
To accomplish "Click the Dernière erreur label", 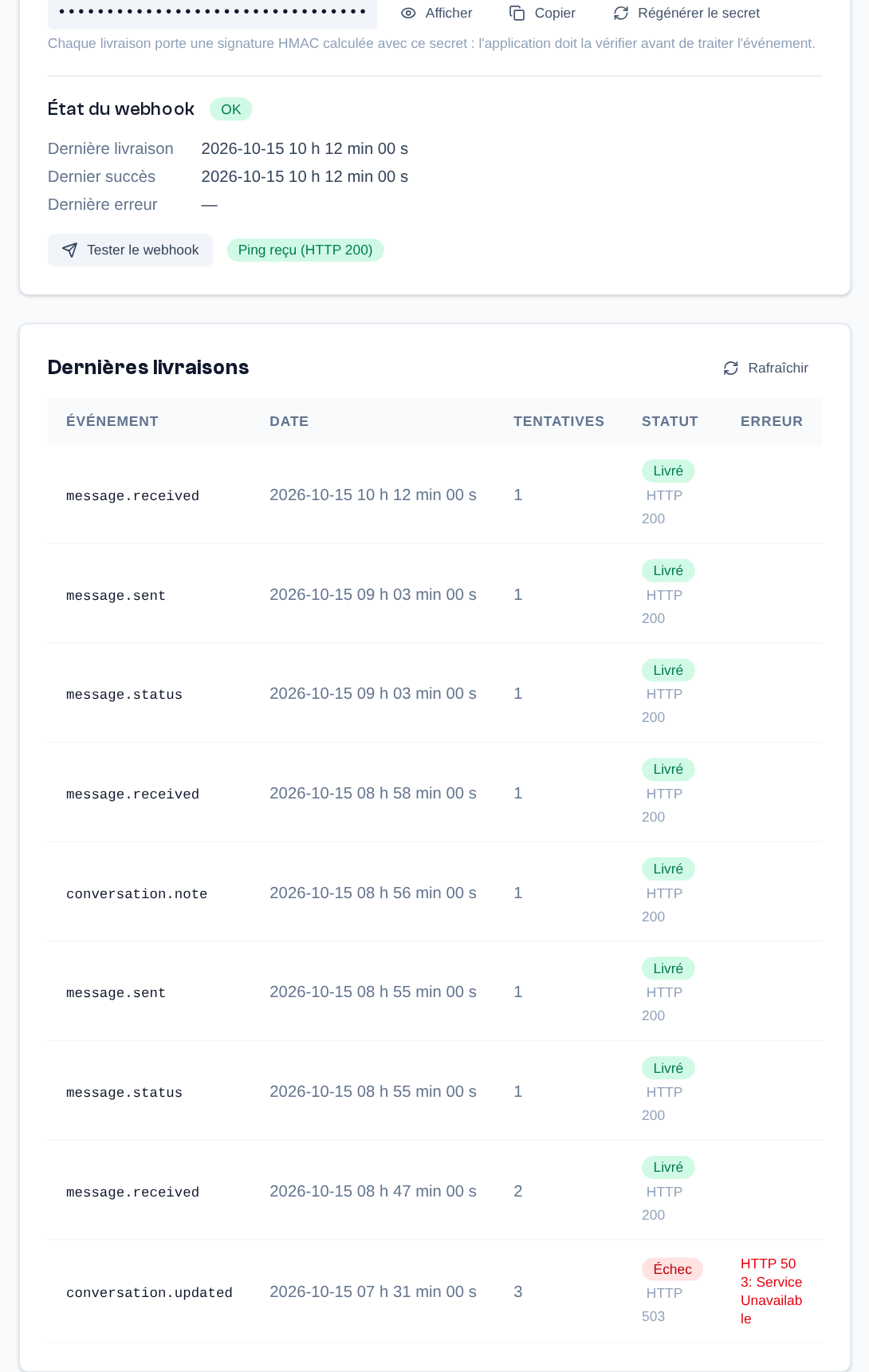I will point(103,204).
